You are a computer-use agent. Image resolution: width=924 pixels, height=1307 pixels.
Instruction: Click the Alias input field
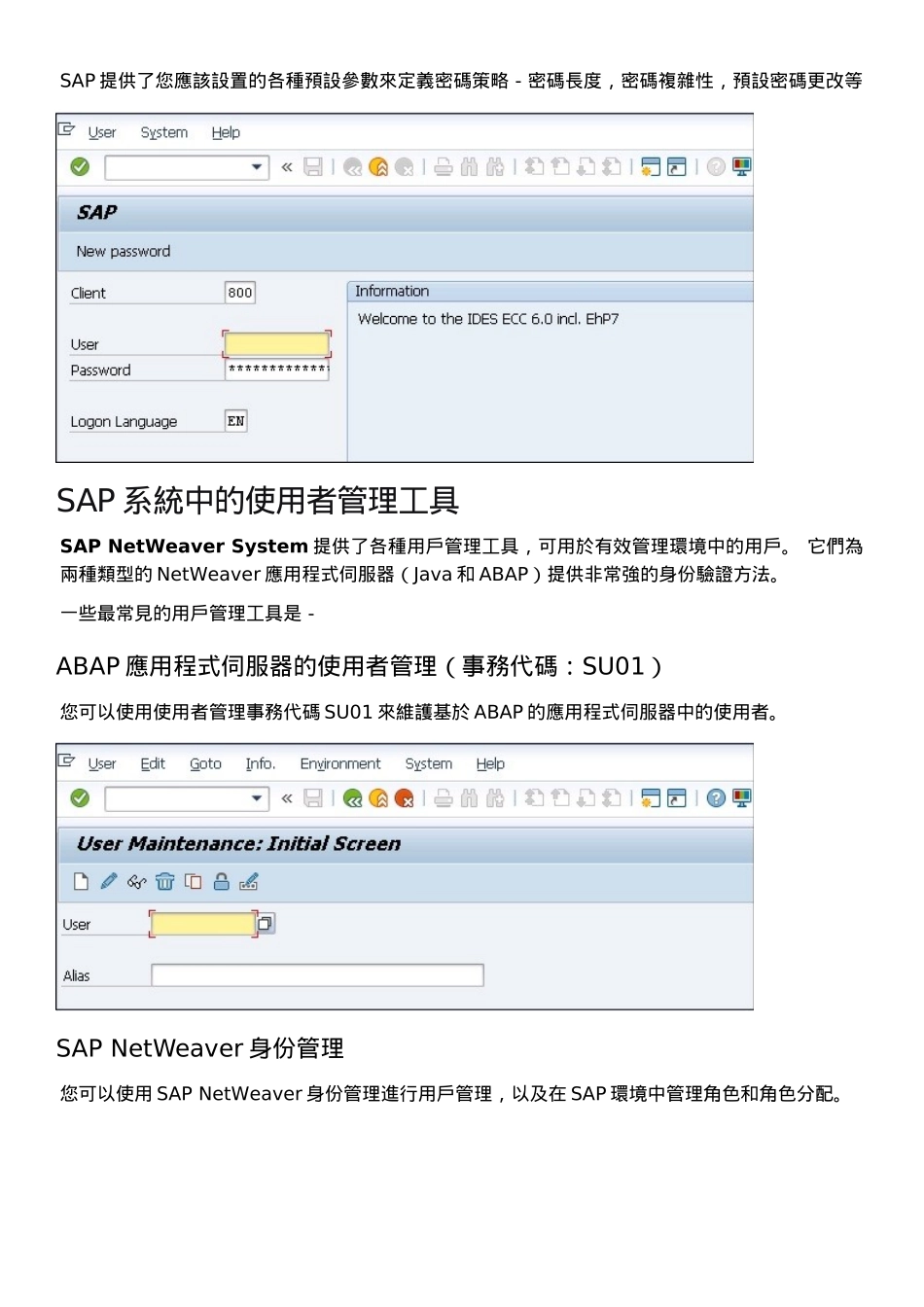point(317,974)
